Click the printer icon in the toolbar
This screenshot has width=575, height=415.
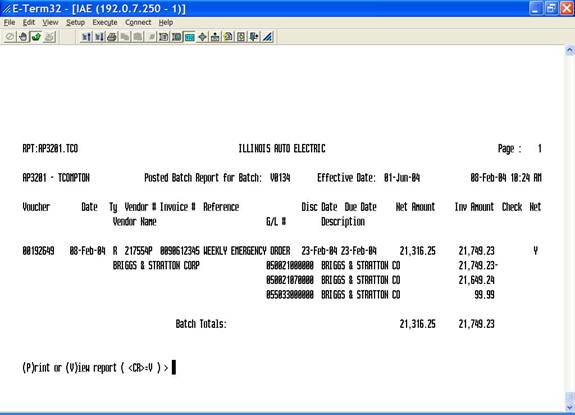point(112,37)
